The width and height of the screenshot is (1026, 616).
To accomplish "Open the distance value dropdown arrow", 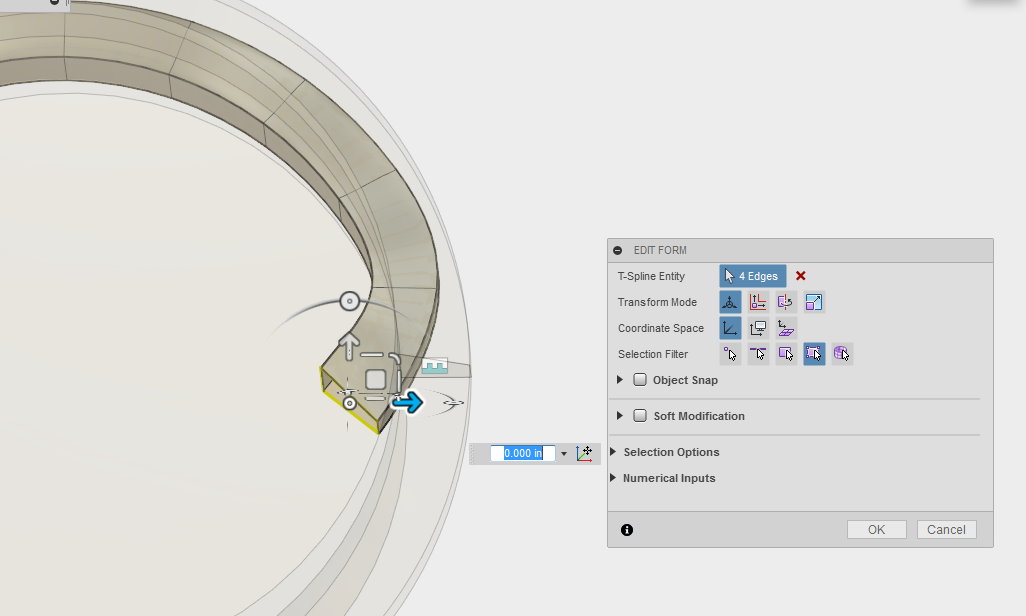I will pyautogui.click(x=563, y=453).
